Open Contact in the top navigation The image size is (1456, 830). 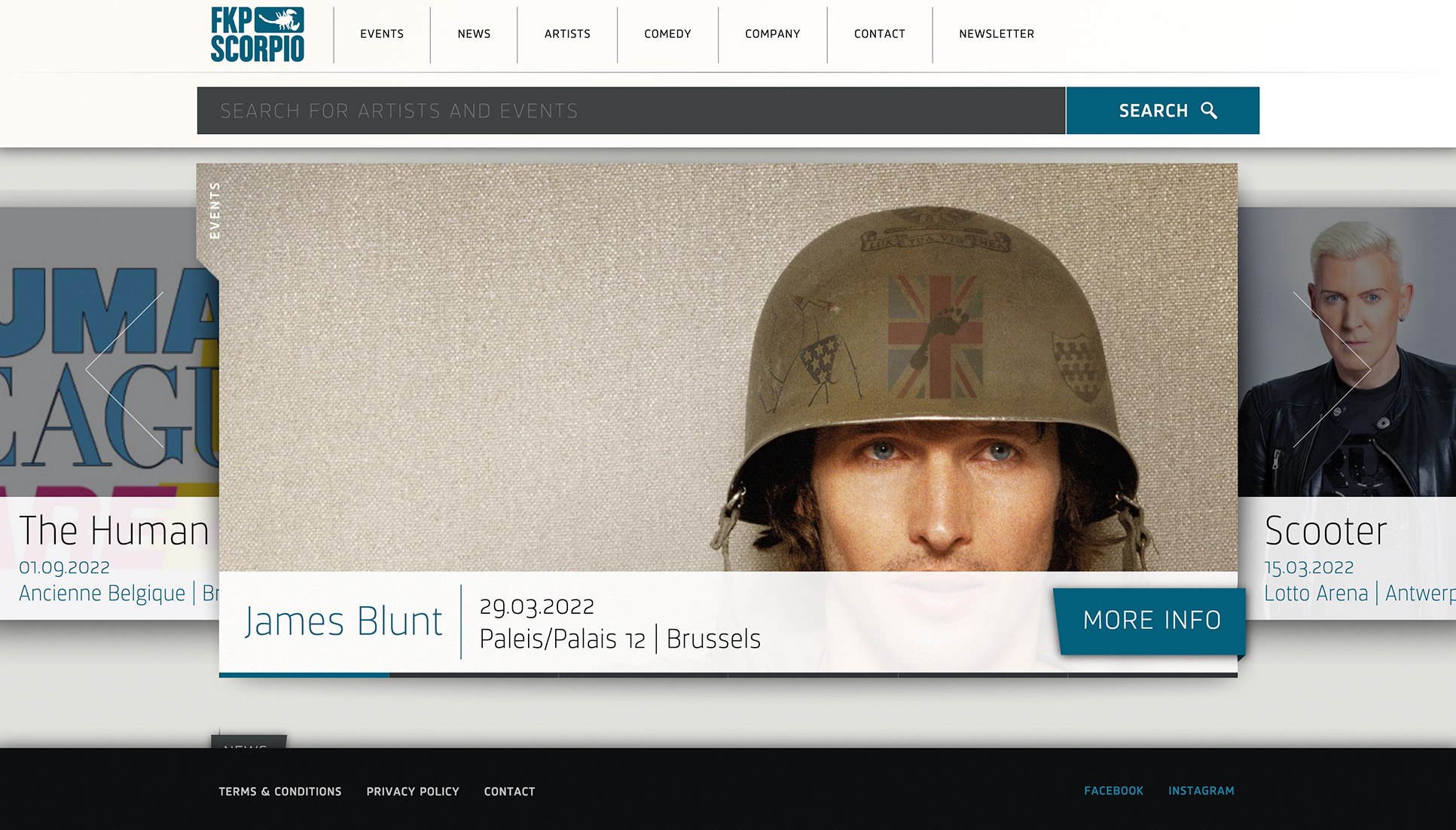[879, 34]
